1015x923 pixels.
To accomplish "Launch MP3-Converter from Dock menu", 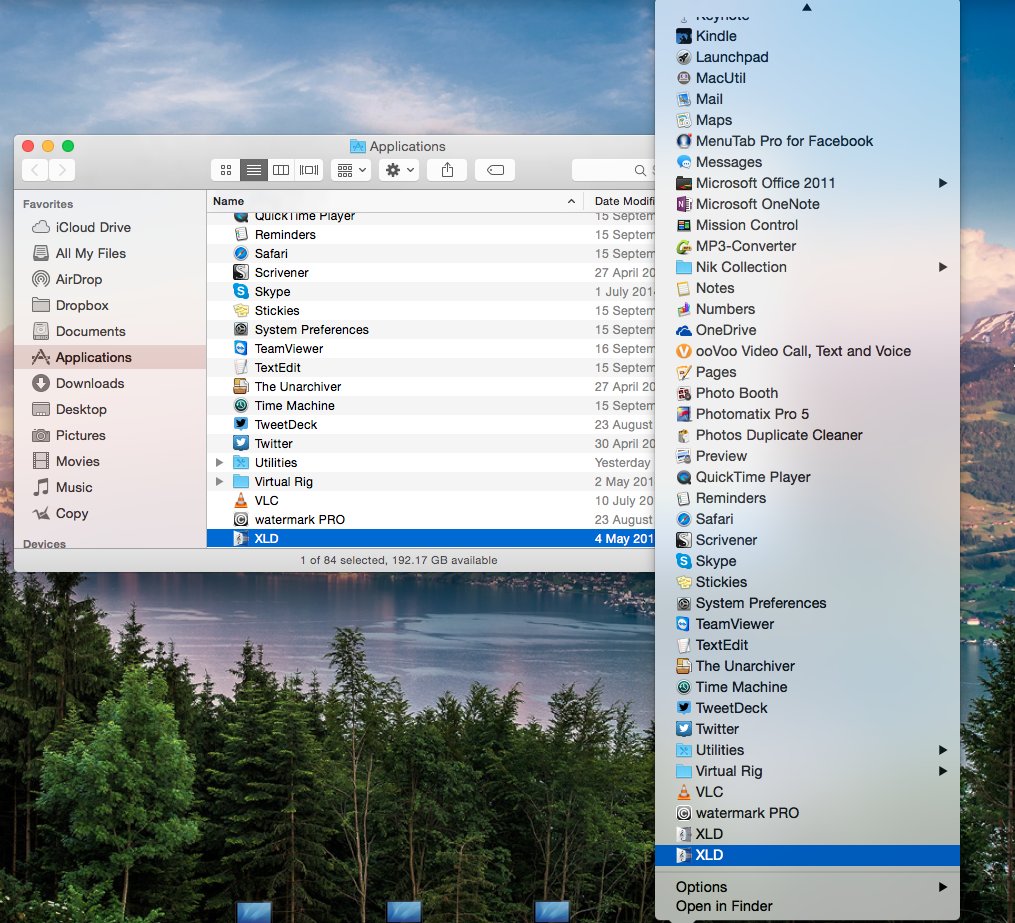I will [807, 246].
